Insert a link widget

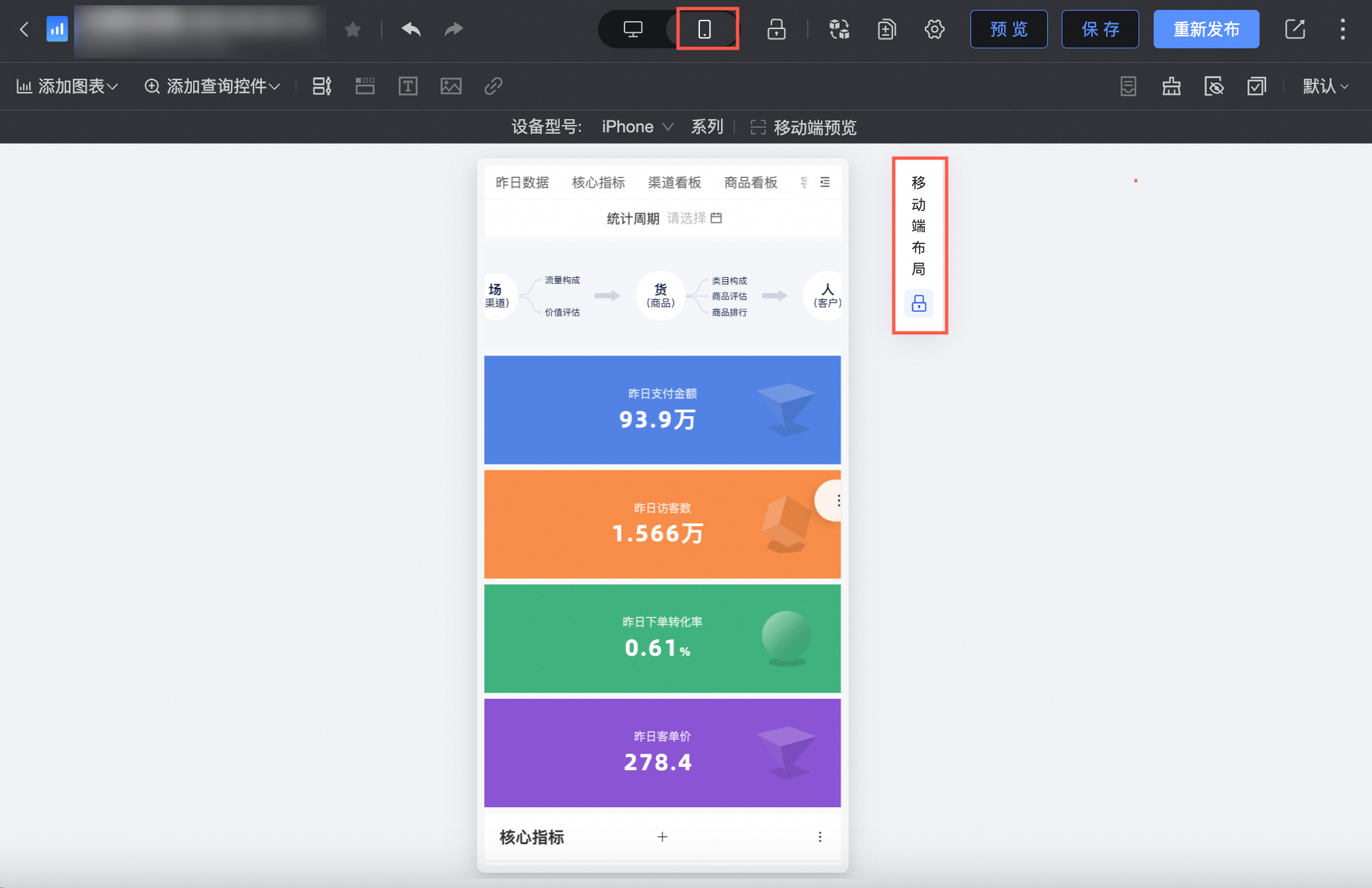pyautogui.click(x=493, y=86)
